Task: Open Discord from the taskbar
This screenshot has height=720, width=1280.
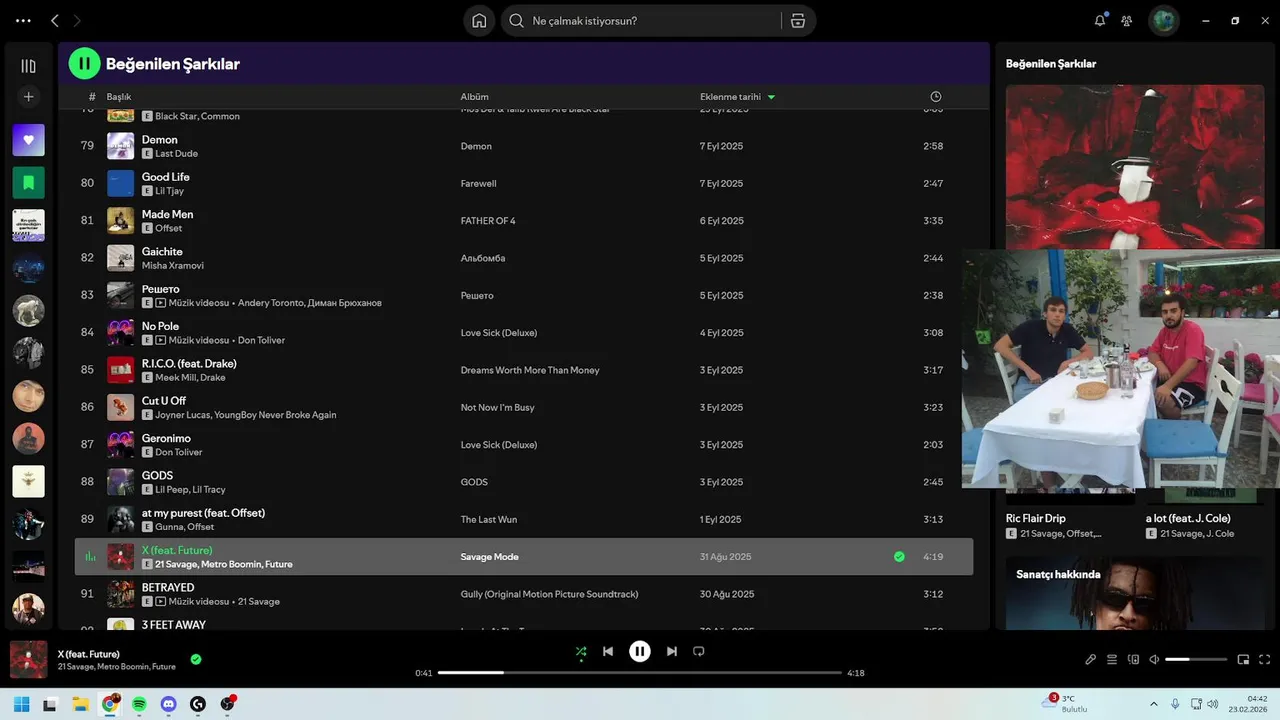Action: 168,704
